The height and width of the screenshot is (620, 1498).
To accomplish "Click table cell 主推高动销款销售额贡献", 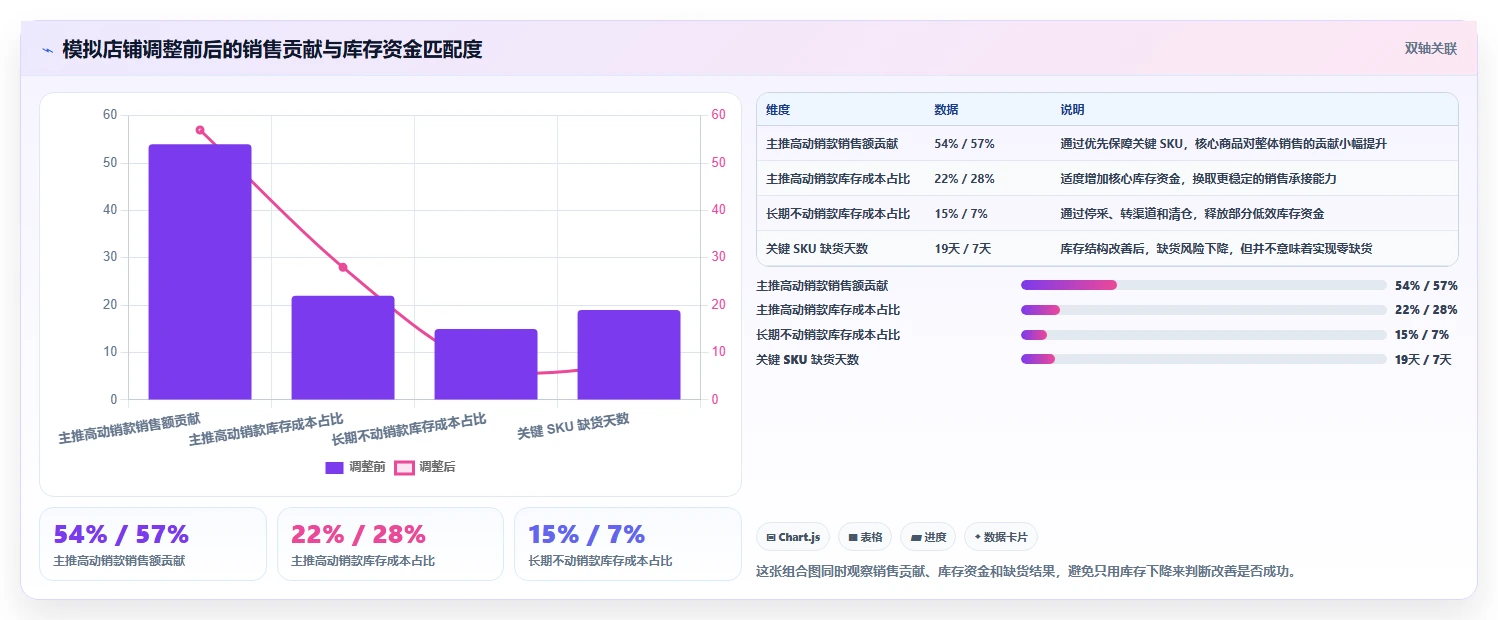I will (832, 144).
